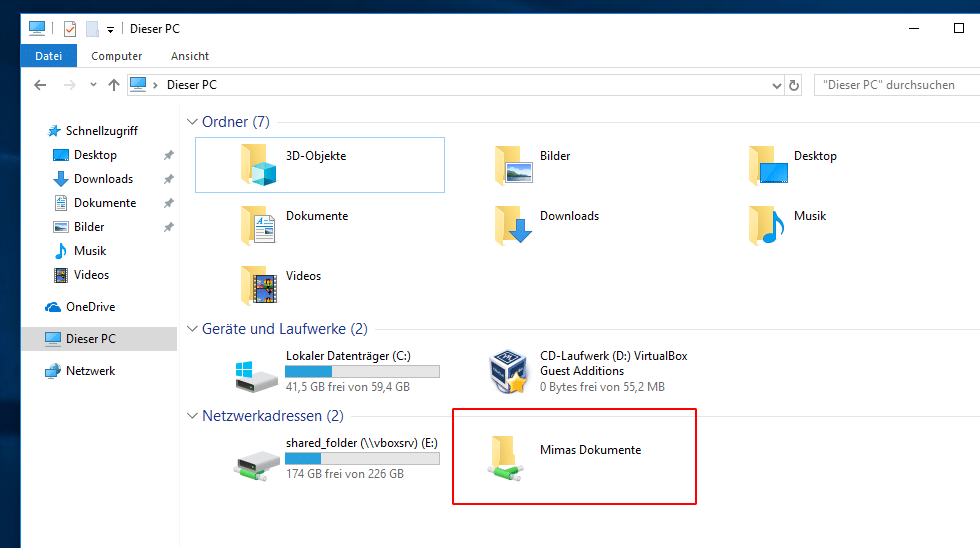The width and height of the screenshot is (980, 548).
Task: Collapse the Netzwerkadressen group
Action: pyautogui.click(x=192, y=416)
